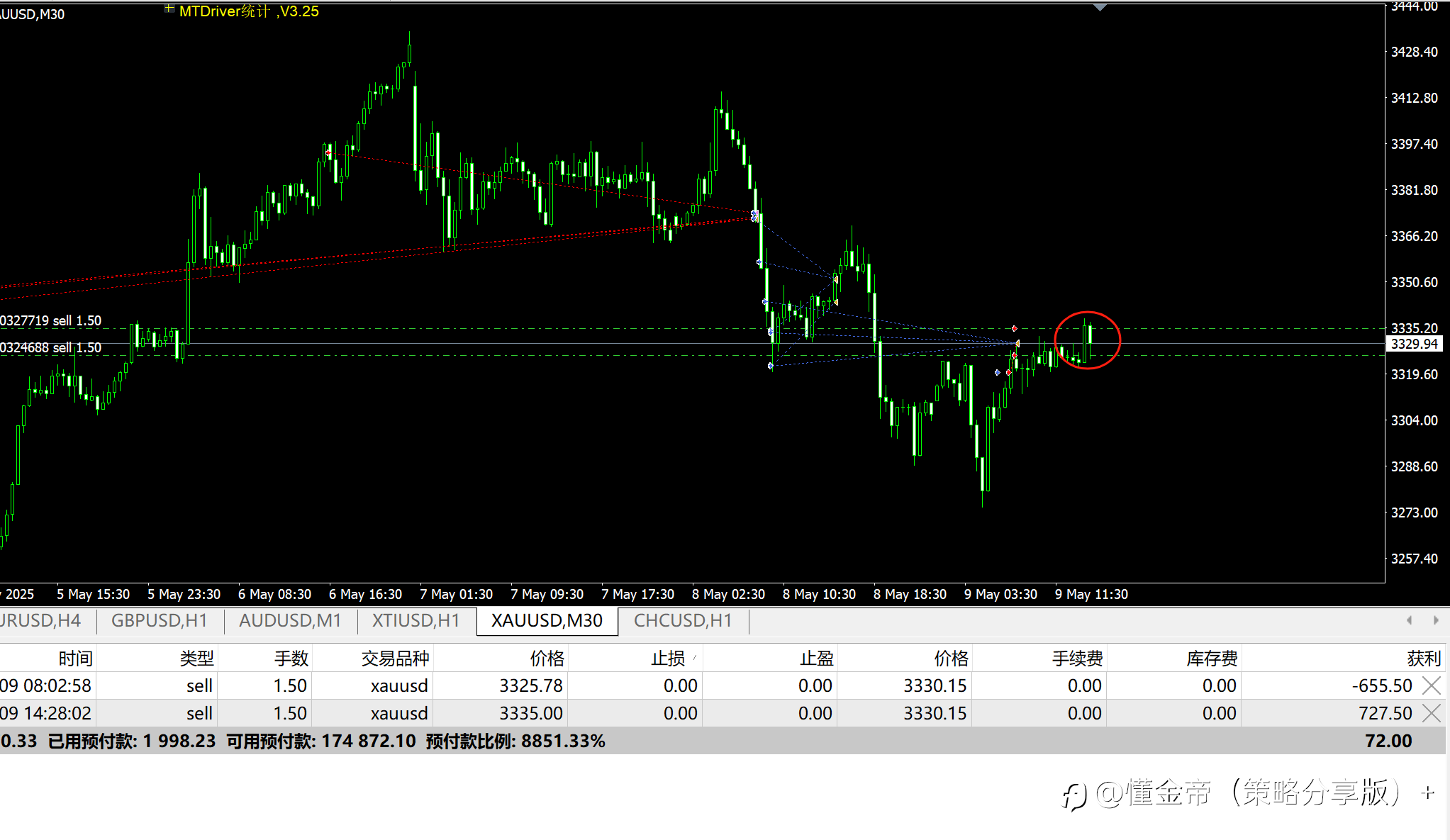
Task: Click the 3273.00 price scale label
Action: coord(1415,513)
